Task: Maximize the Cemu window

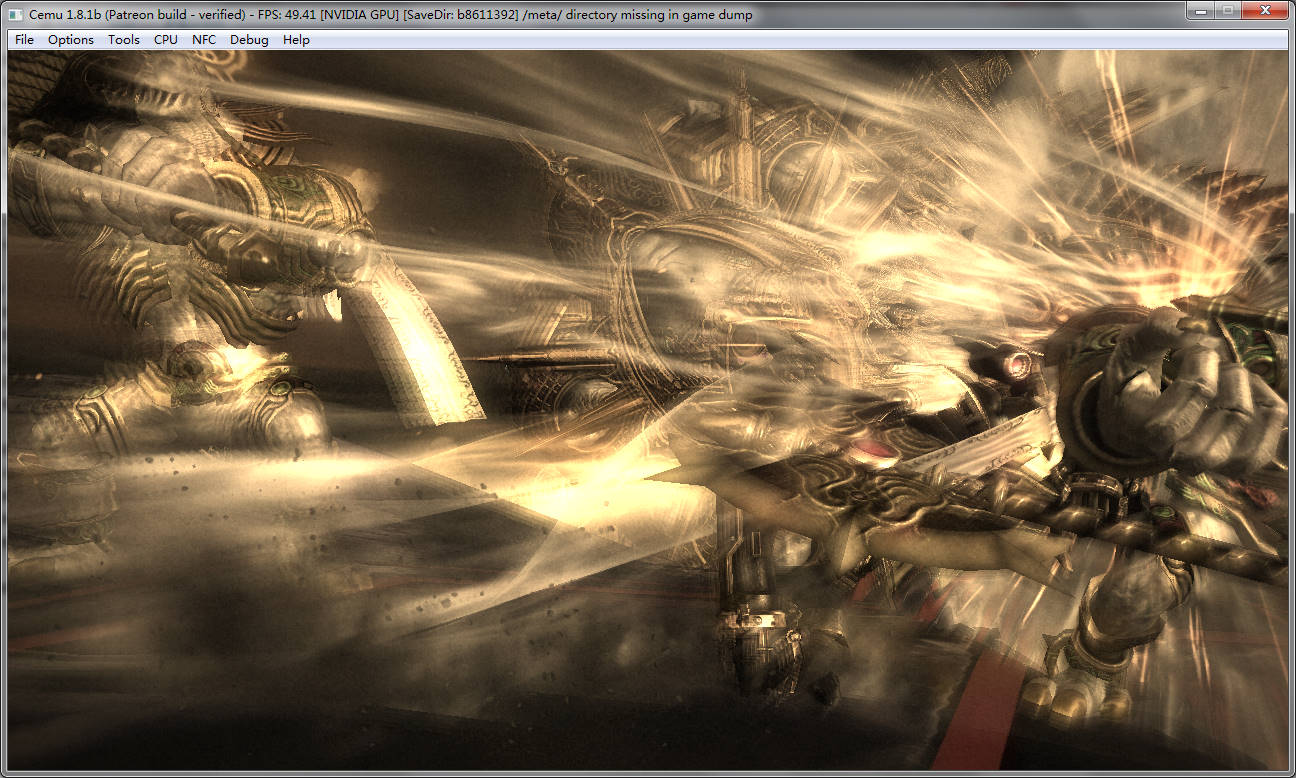Action: (x=1226, y=10)
